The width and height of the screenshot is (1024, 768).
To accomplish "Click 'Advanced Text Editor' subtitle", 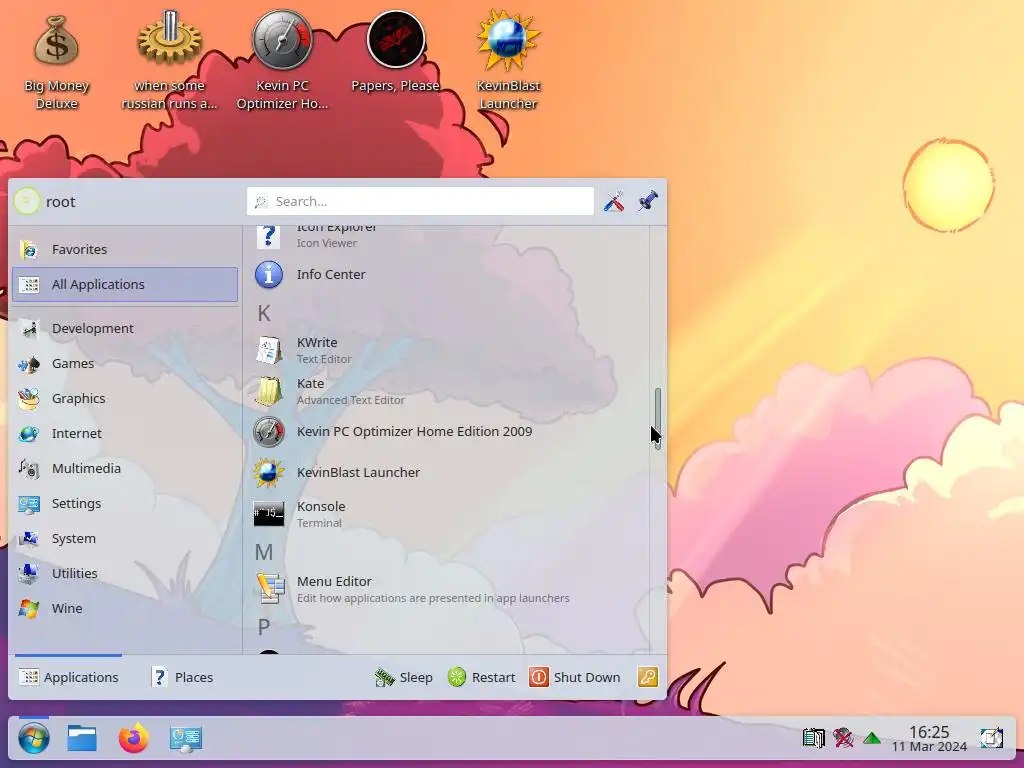I will coord(351,400).
